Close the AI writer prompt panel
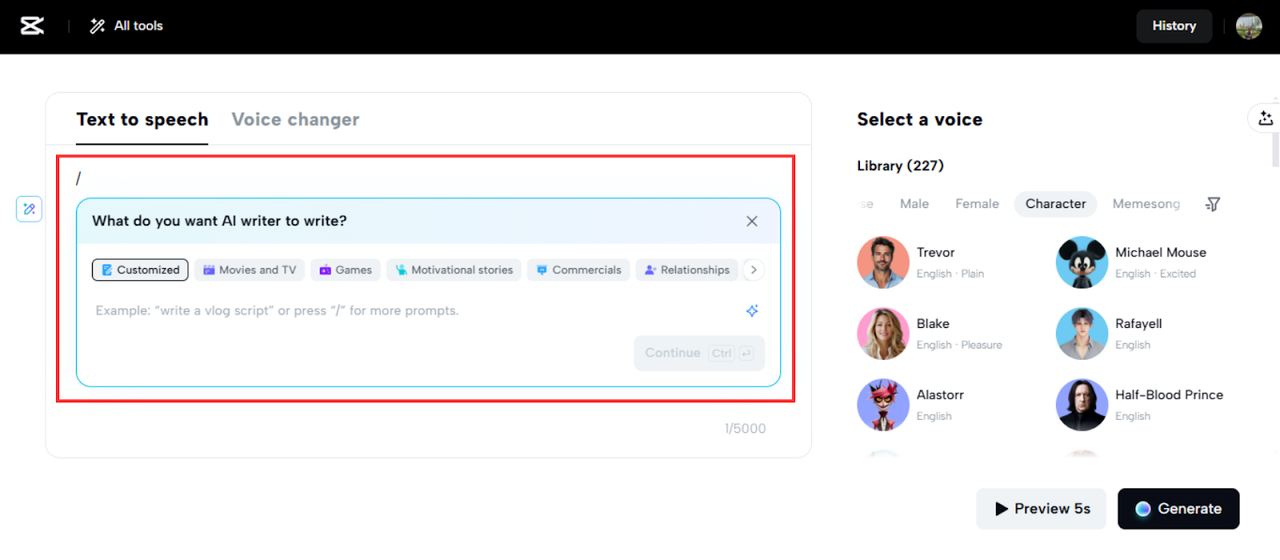 coord(752,221)
